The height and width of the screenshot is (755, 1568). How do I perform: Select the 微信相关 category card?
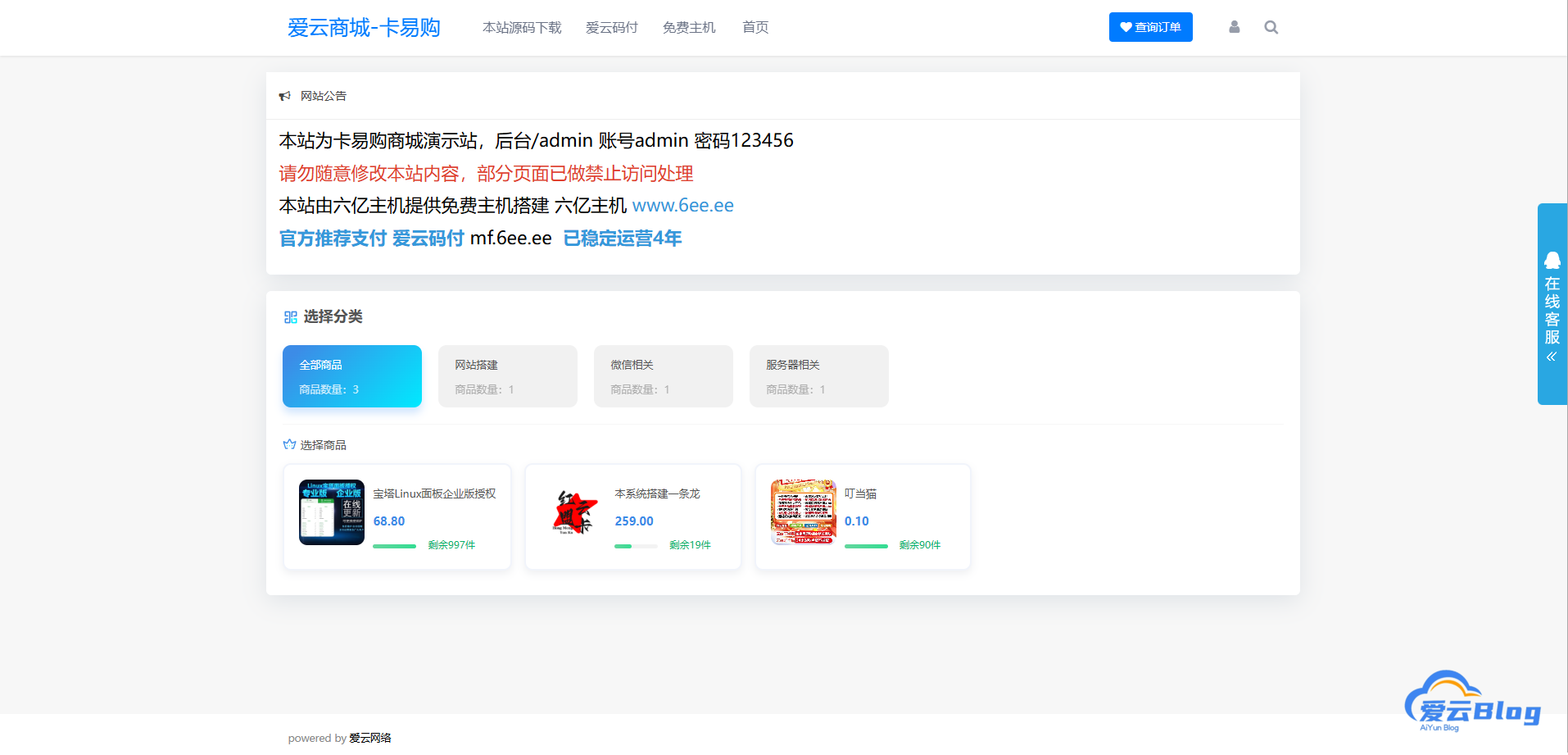663,376
